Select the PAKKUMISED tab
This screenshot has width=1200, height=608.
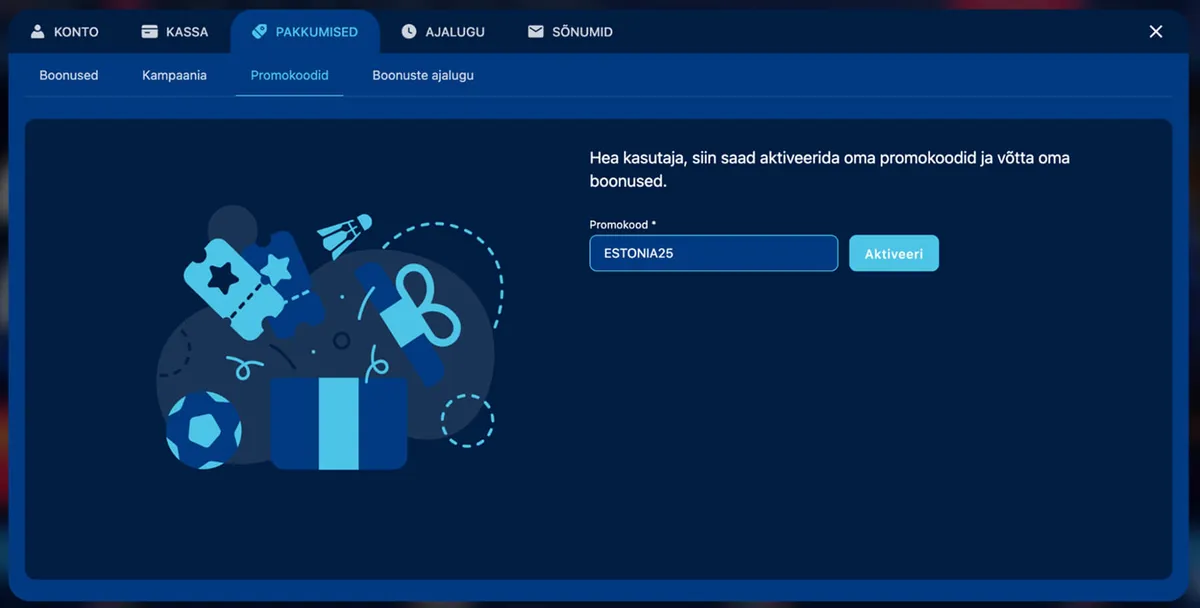pyautogui.click(x=305, y=32)
